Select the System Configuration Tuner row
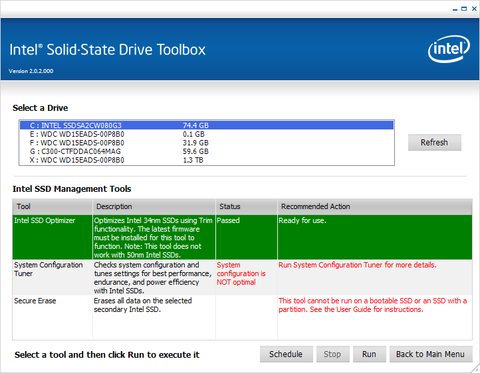 click(242, 277)
